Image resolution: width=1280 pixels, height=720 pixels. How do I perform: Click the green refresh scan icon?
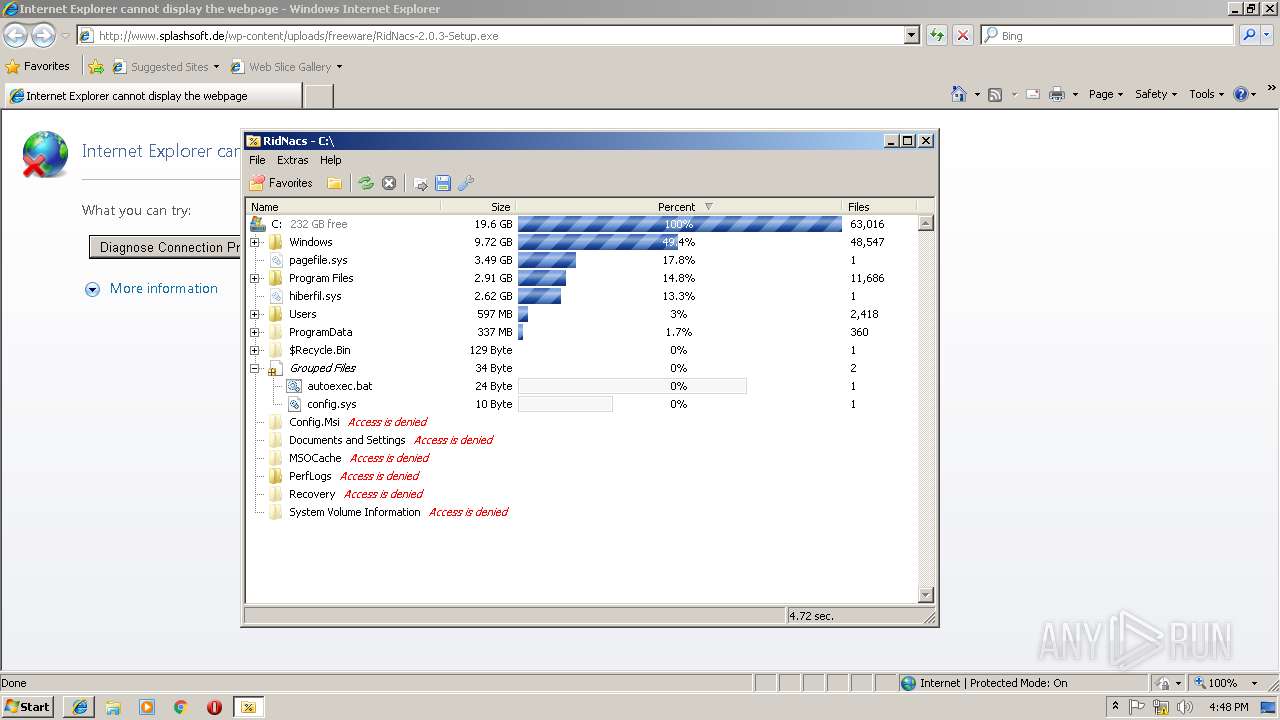[366, 183]
